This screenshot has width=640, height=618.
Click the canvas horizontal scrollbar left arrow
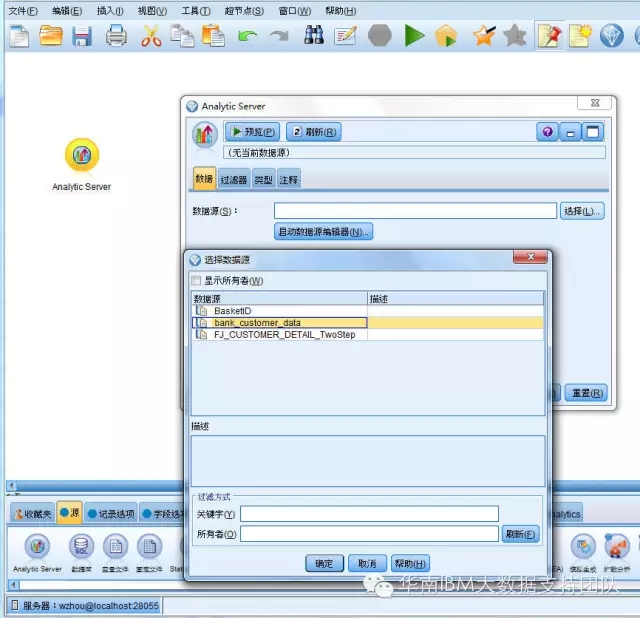[x=11, y=485]
